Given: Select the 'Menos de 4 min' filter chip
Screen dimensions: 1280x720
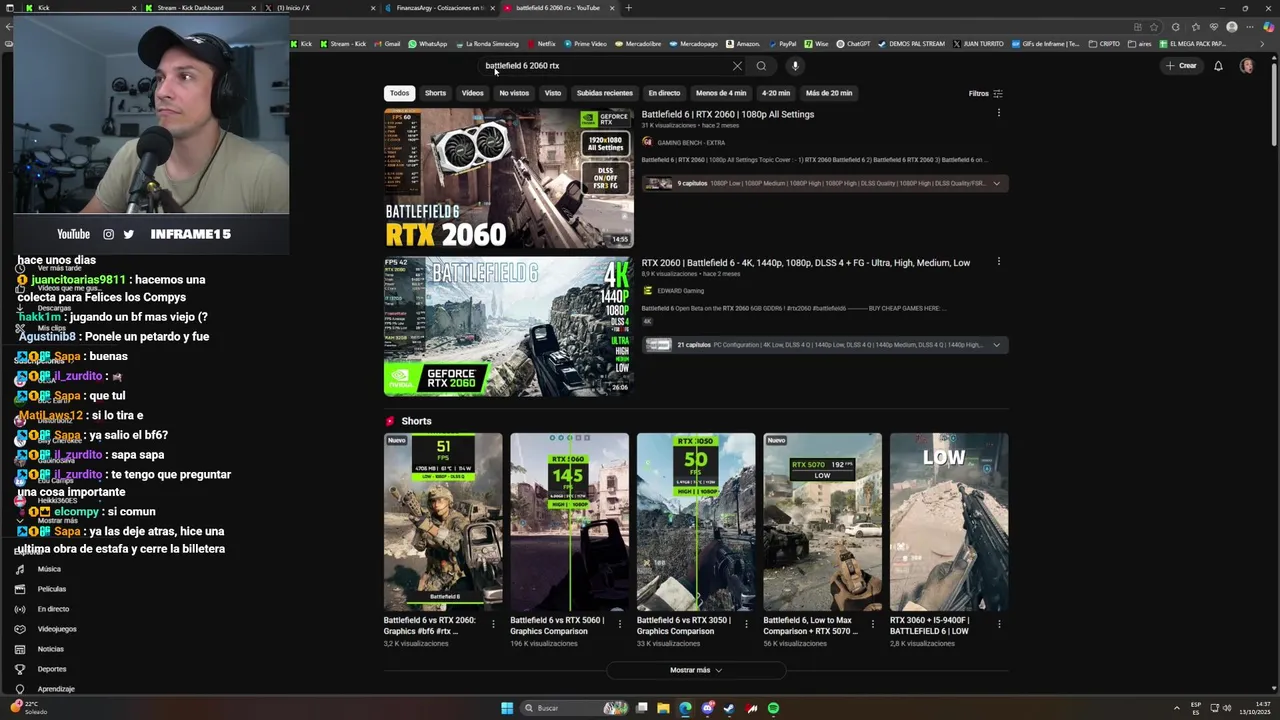Looking at the screenshot, I should point(721,93).
